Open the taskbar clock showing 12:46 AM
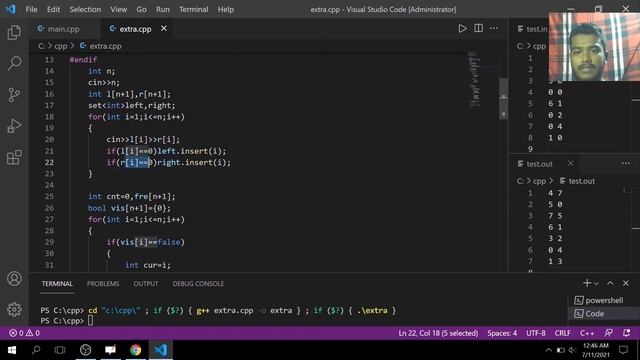640x360 pixels. tap(596, 350)
